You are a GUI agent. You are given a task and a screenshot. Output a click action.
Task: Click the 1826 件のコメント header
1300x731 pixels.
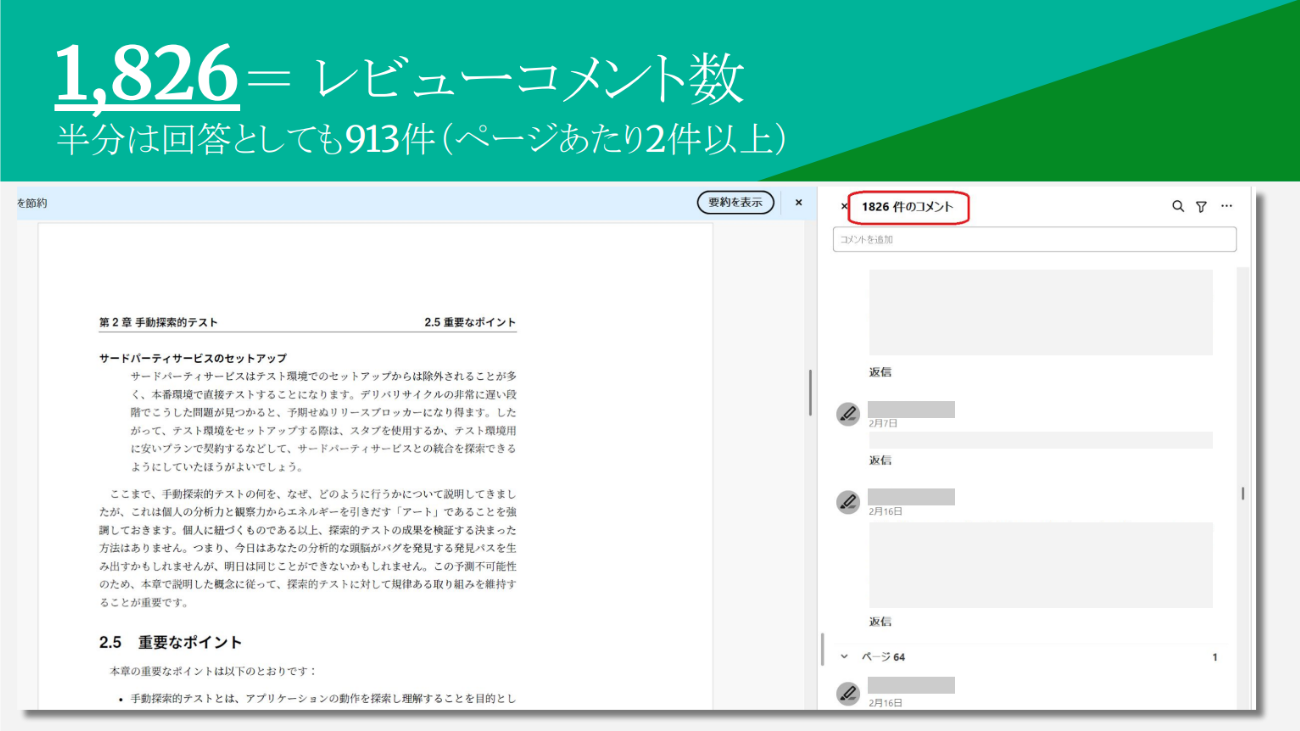[907, 207]
